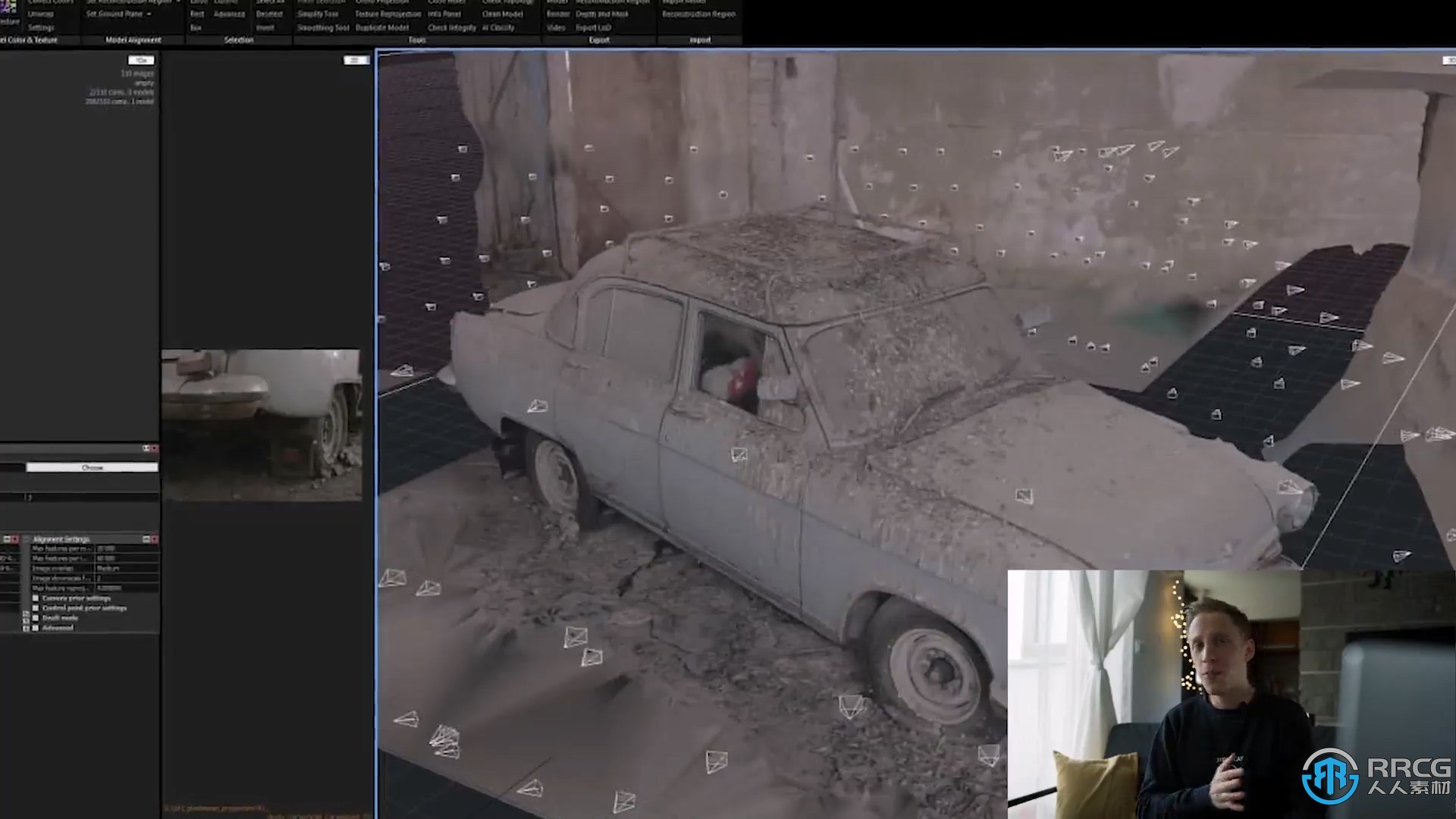
Task: Run Clean Model
Action: pos(503,14)
